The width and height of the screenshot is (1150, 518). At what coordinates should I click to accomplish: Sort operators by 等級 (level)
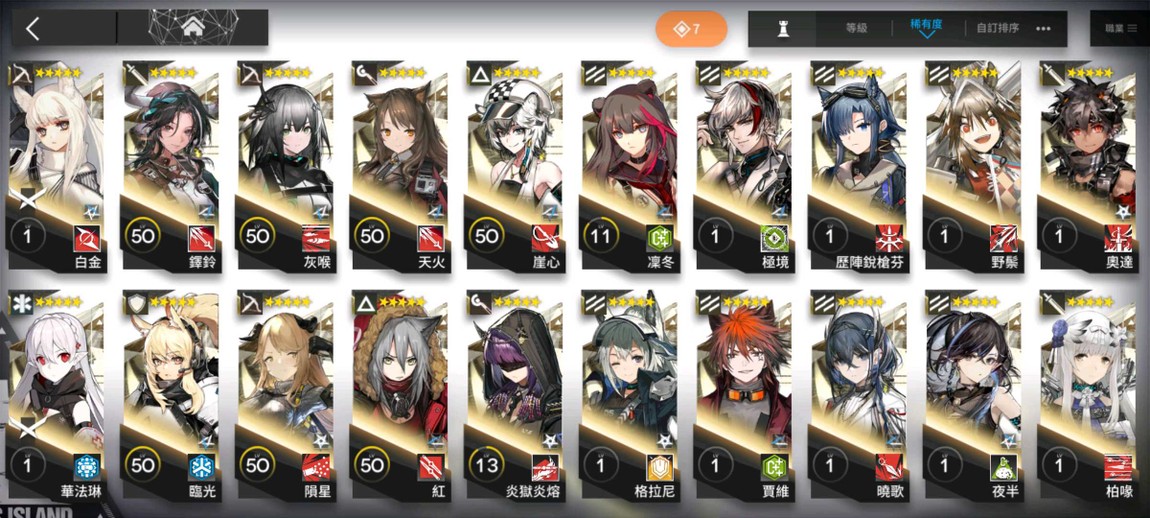point(857,29)
